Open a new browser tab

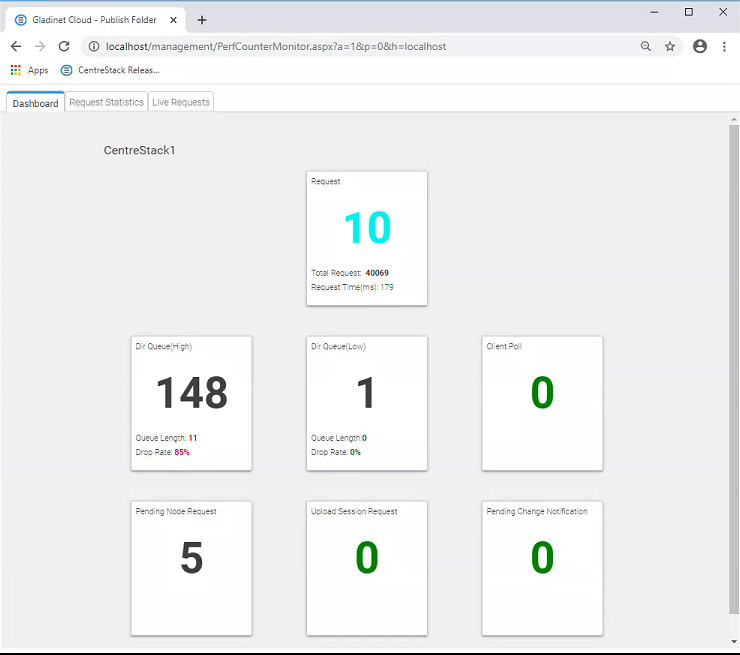click(x=202, y=20)
